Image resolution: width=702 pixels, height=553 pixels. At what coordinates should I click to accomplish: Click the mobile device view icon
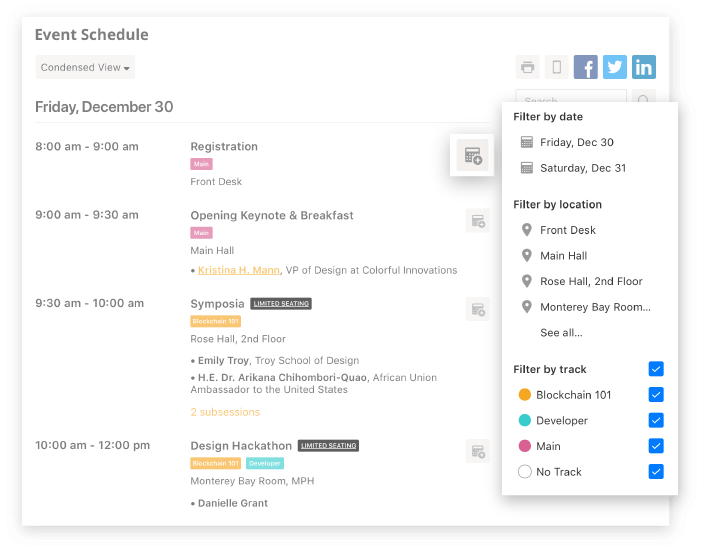[x=557, y=68]
